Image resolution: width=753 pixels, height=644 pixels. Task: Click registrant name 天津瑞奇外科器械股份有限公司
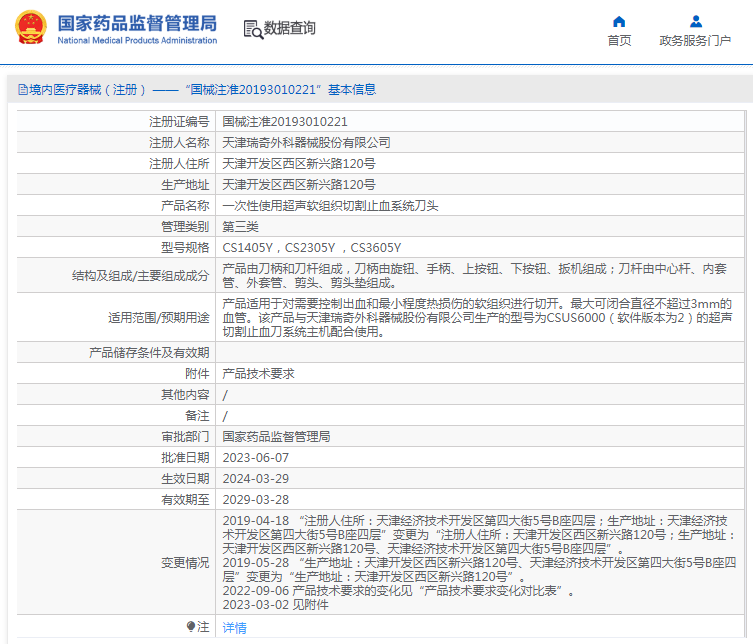[306, 143]
